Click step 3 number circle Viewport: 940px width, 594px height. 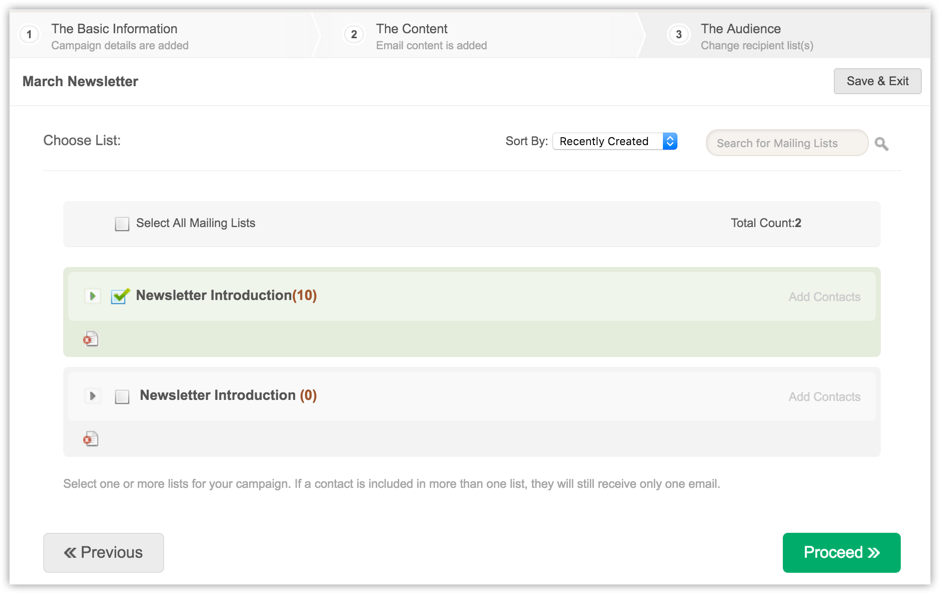coord(679,35)
